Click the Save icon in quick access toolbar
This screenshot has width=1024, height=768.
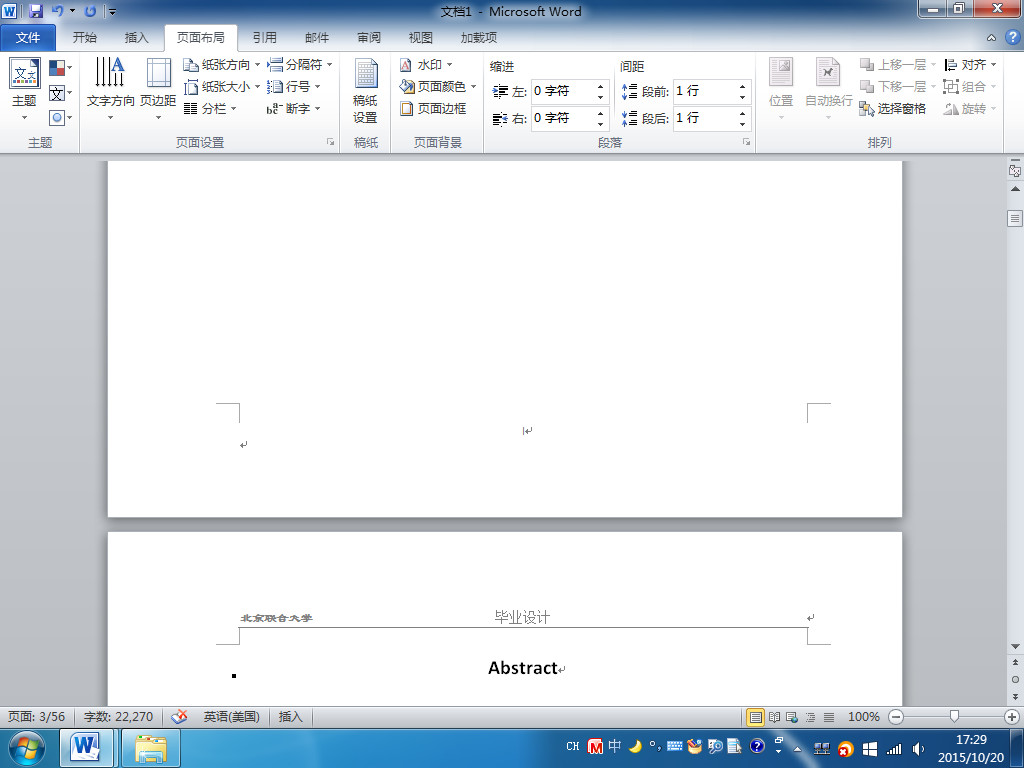pos(35,10)
